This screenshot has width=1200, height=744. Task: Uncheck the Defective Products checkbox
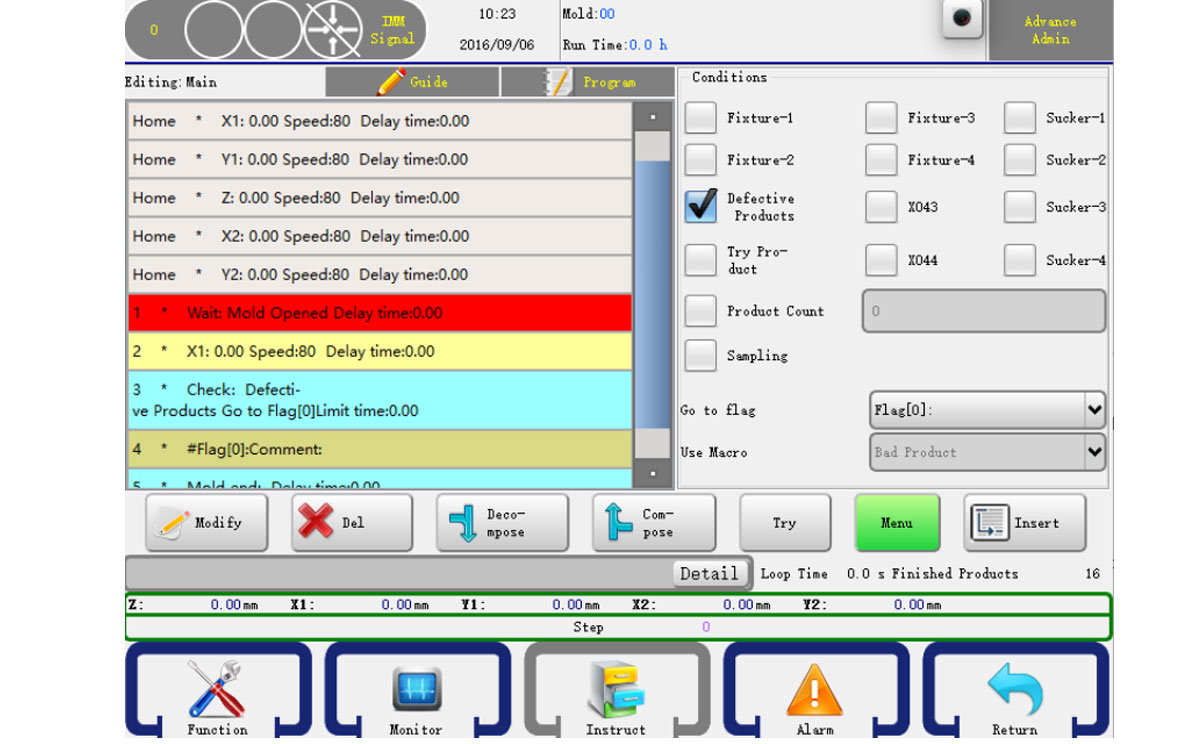tap(701, 206)
